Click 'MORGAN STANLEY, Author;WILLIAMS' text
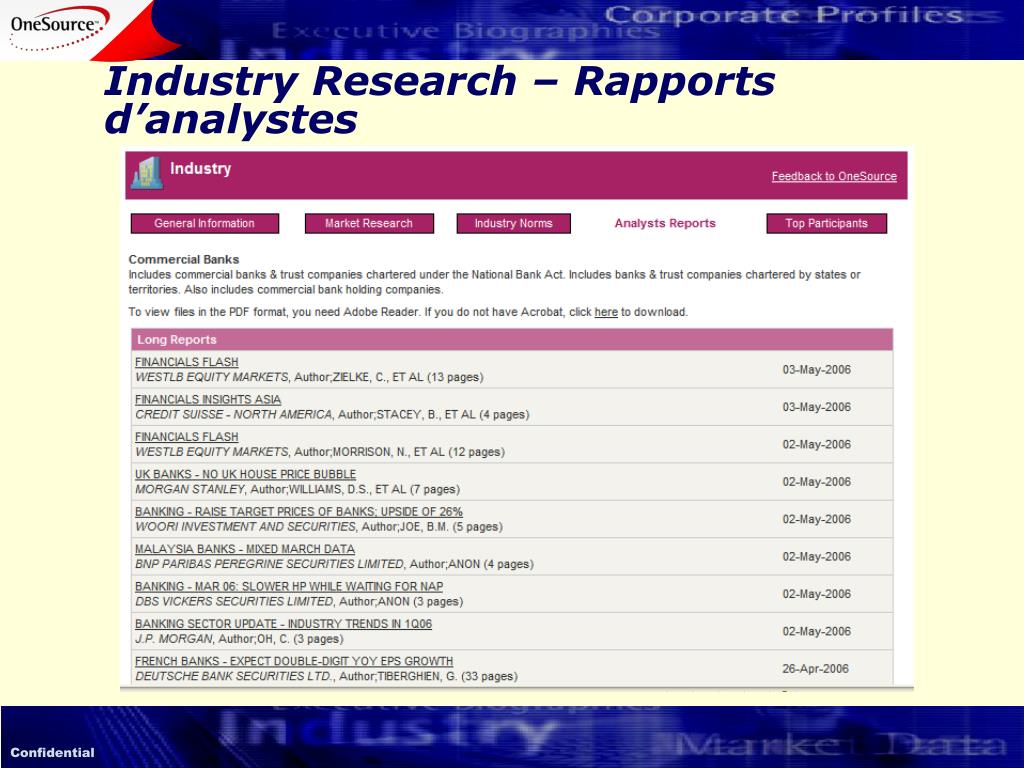The height and width of the screenshot is (768, 1024). point(297,489)
